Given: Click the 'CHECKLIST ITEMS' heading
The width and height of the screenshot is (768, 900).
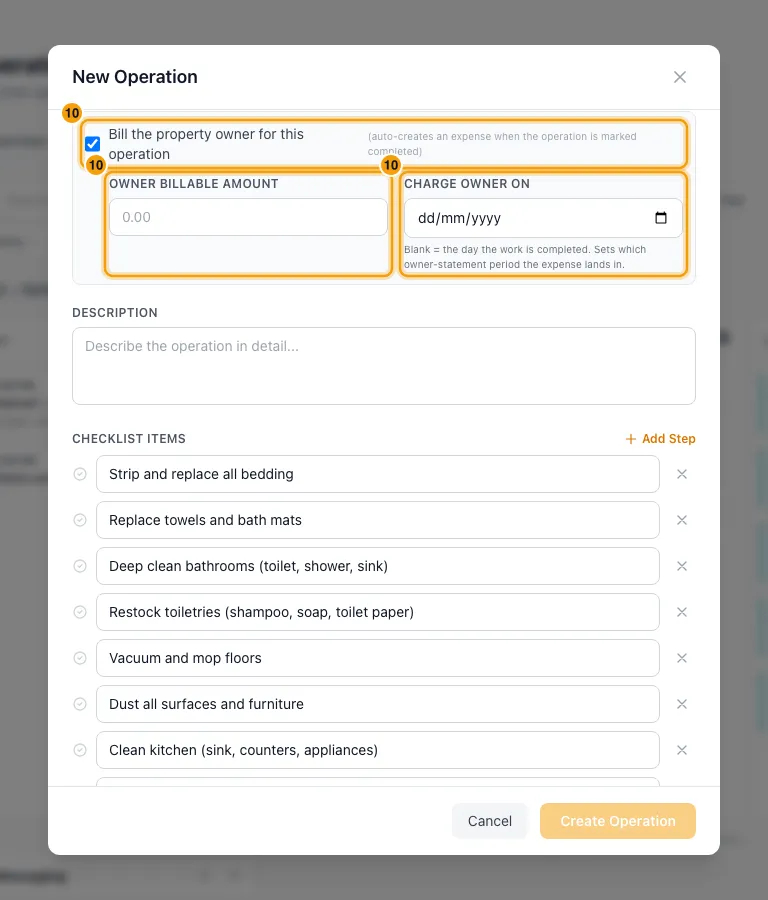Looking at the screenshot, I should point(129,439).
